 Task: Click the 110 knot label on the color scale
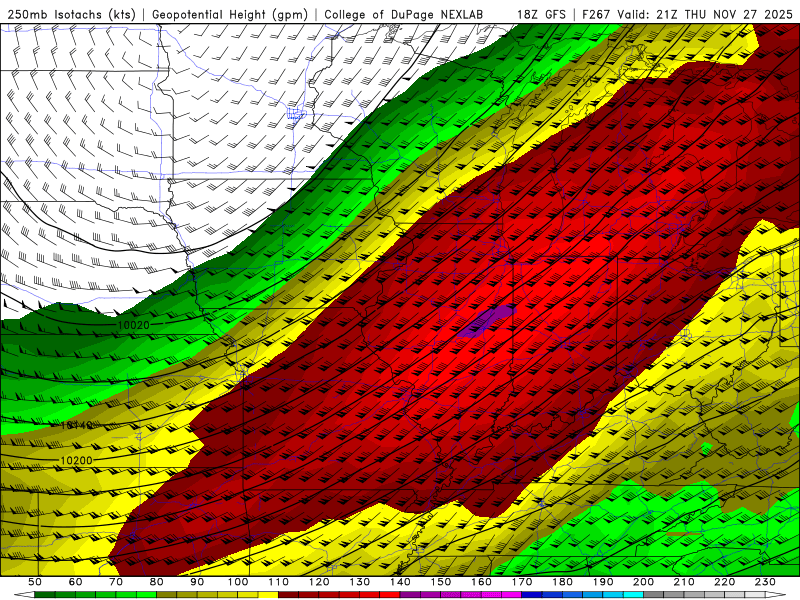[279, 582]
